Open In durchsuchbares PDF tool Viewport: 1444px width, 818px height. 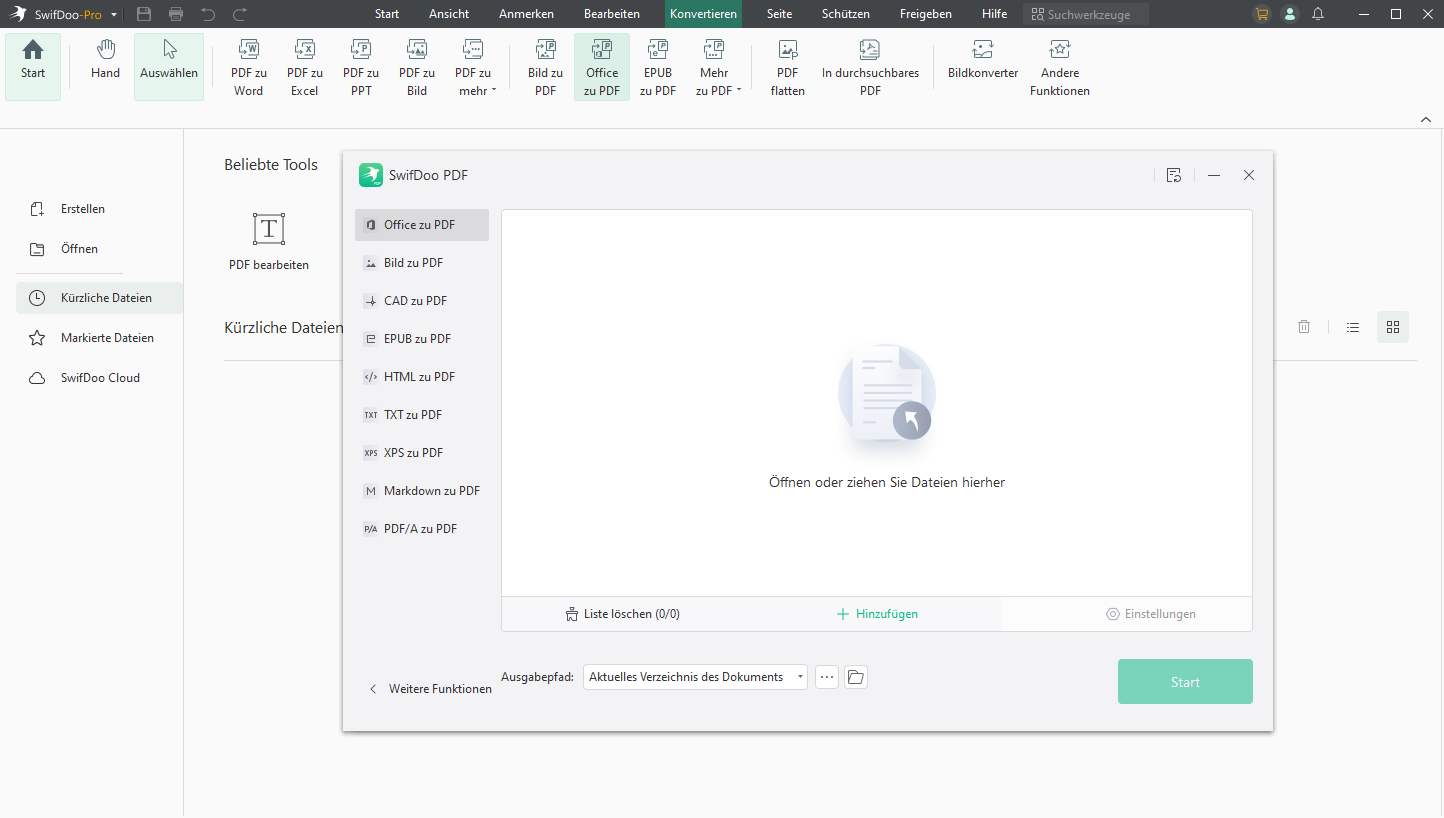[x=870, y=67]
